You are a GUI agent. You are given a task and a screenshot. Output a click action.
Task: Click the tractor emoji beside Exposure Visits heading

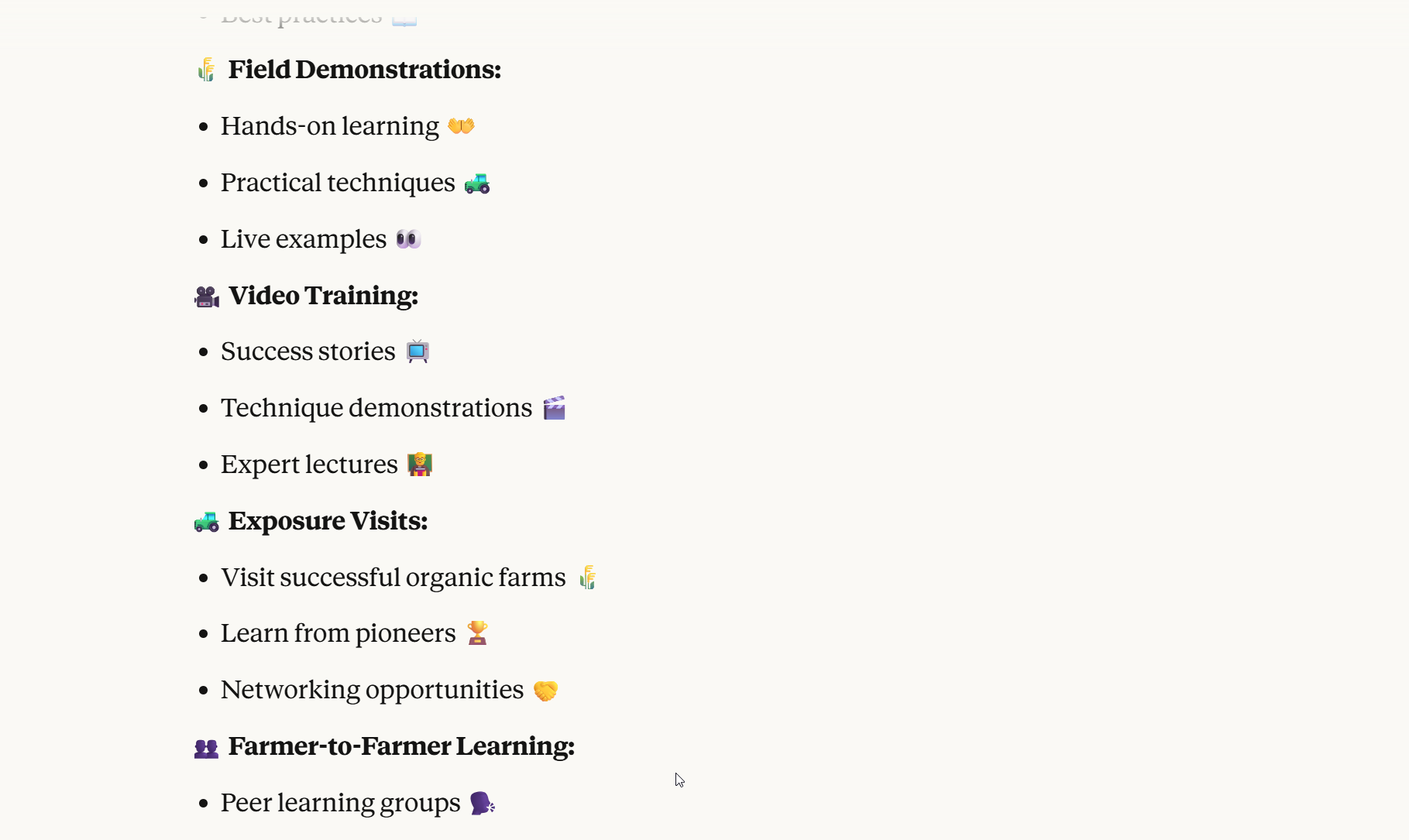tap(207, 522)
